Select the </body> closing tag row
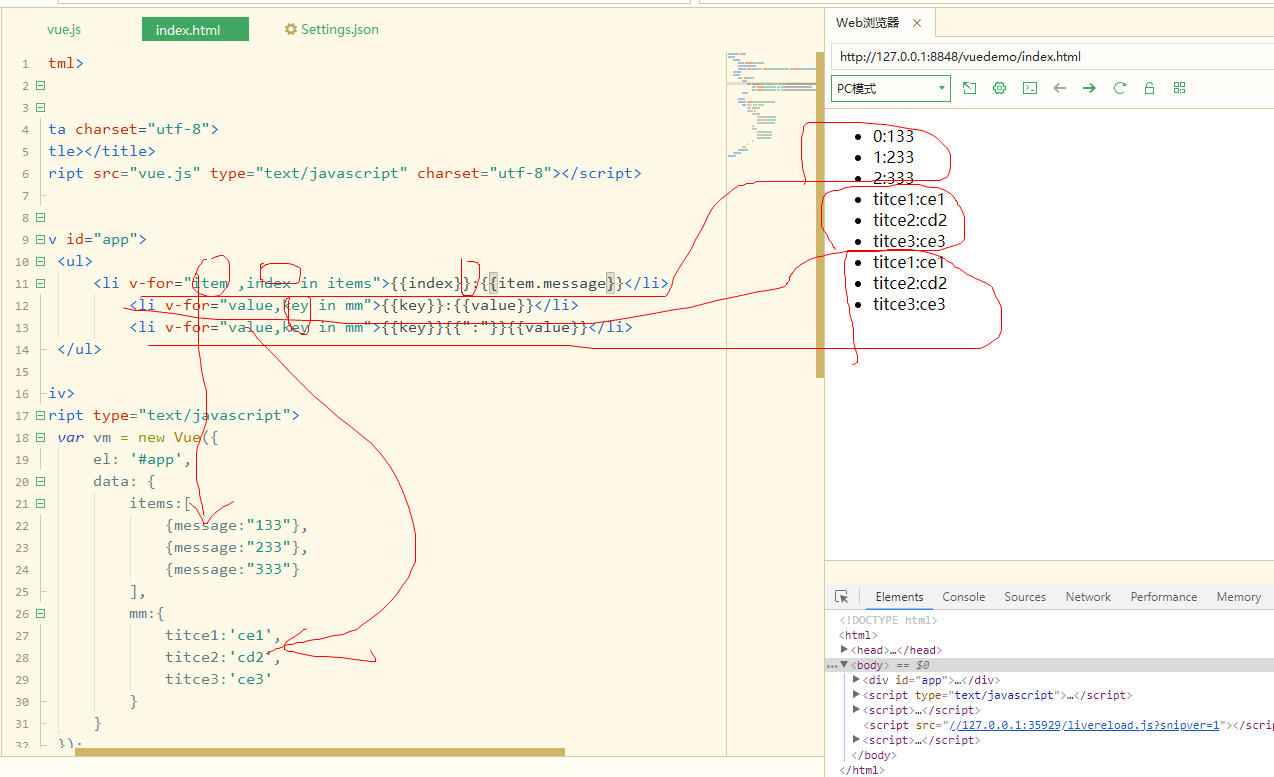1274x777 pixels. tap(873, 755)
